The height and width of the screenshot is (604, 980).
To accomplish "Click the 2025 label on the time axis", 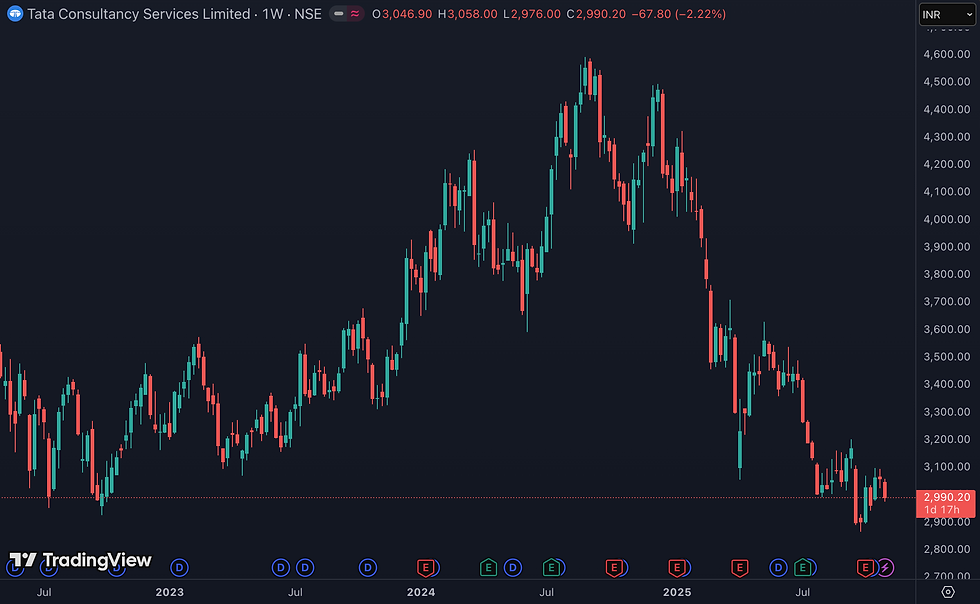I will click(x=677, y=592).
